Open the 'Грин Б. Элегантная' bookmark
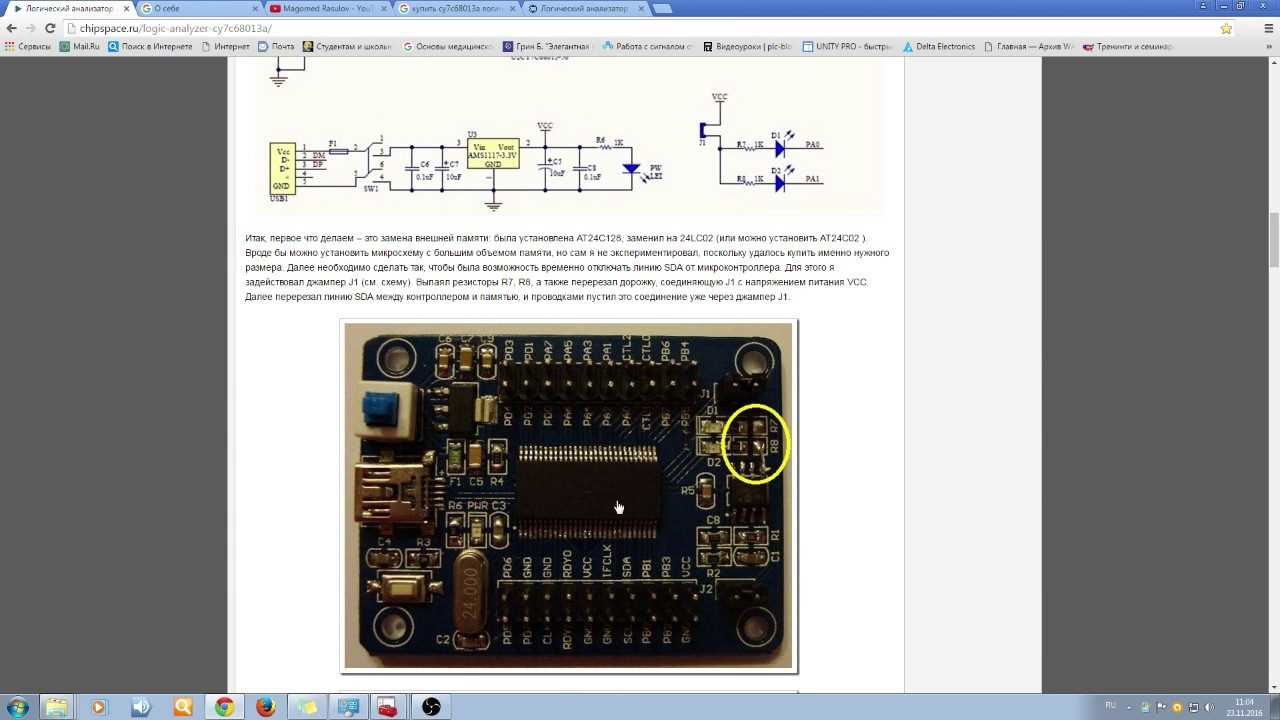 [x=549, y=46]
